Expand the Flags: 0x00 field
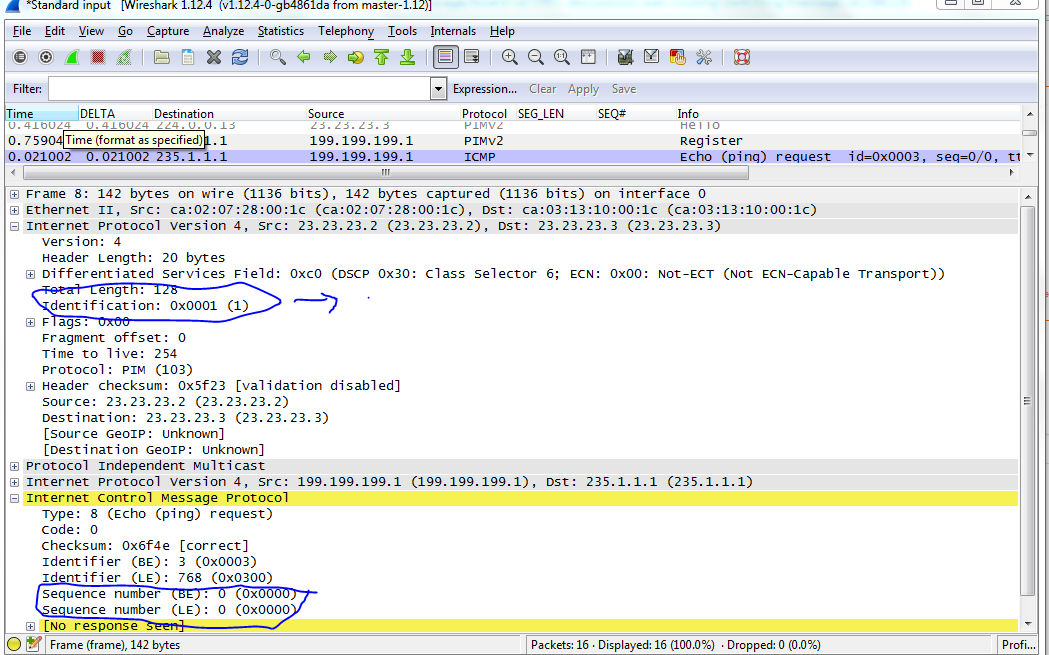1049x655 pixels. click(30, 321)
